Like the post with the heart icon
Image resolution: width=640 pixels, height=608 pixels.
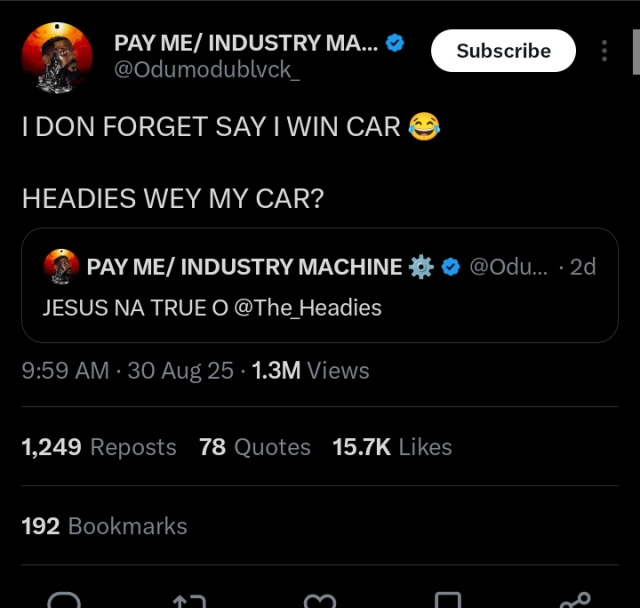(x=319, y=598)
